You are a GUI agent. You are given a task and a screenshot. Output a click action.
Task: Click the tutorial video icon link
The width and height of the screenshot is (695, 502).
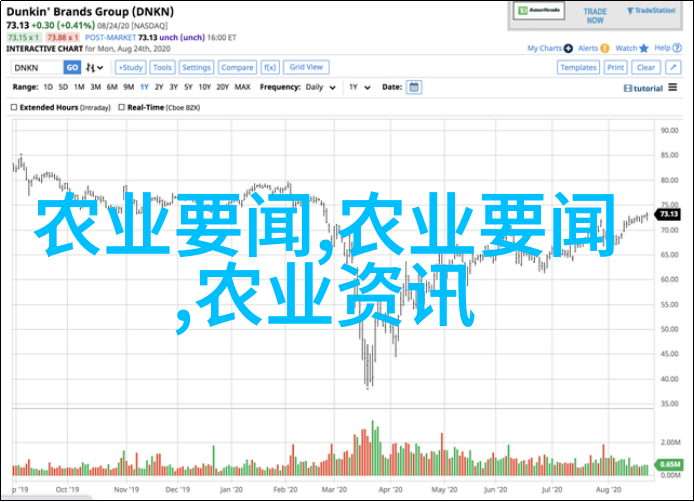(628, 88)
